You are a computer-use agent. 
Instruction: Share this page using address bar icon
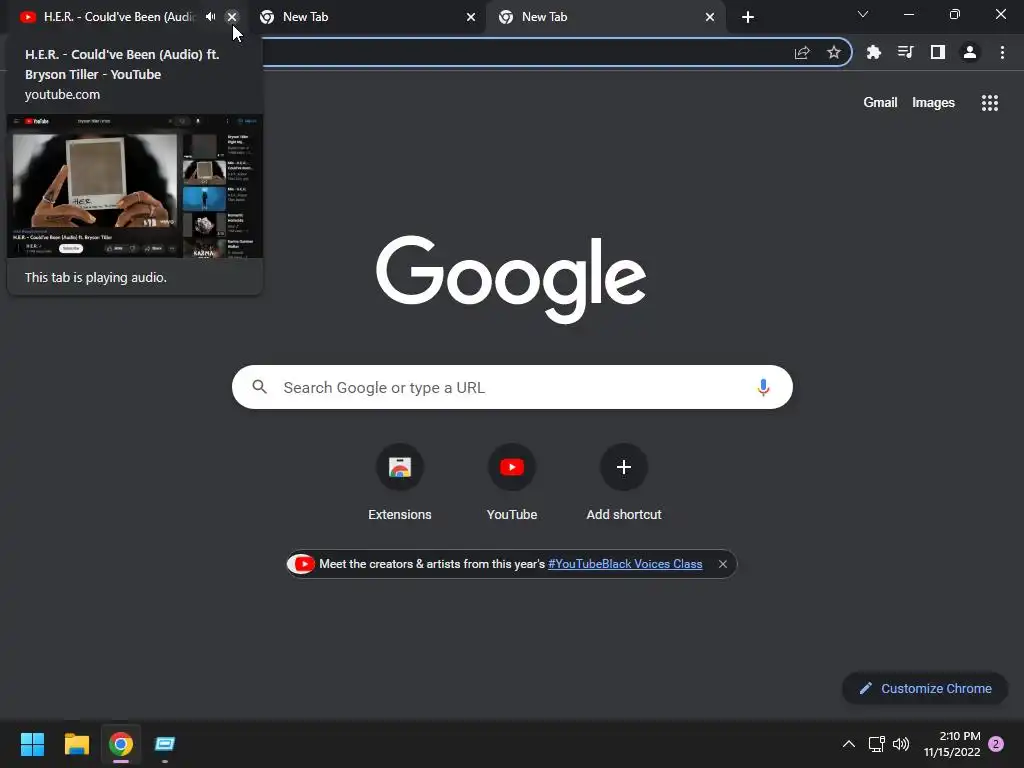(802, 53)
